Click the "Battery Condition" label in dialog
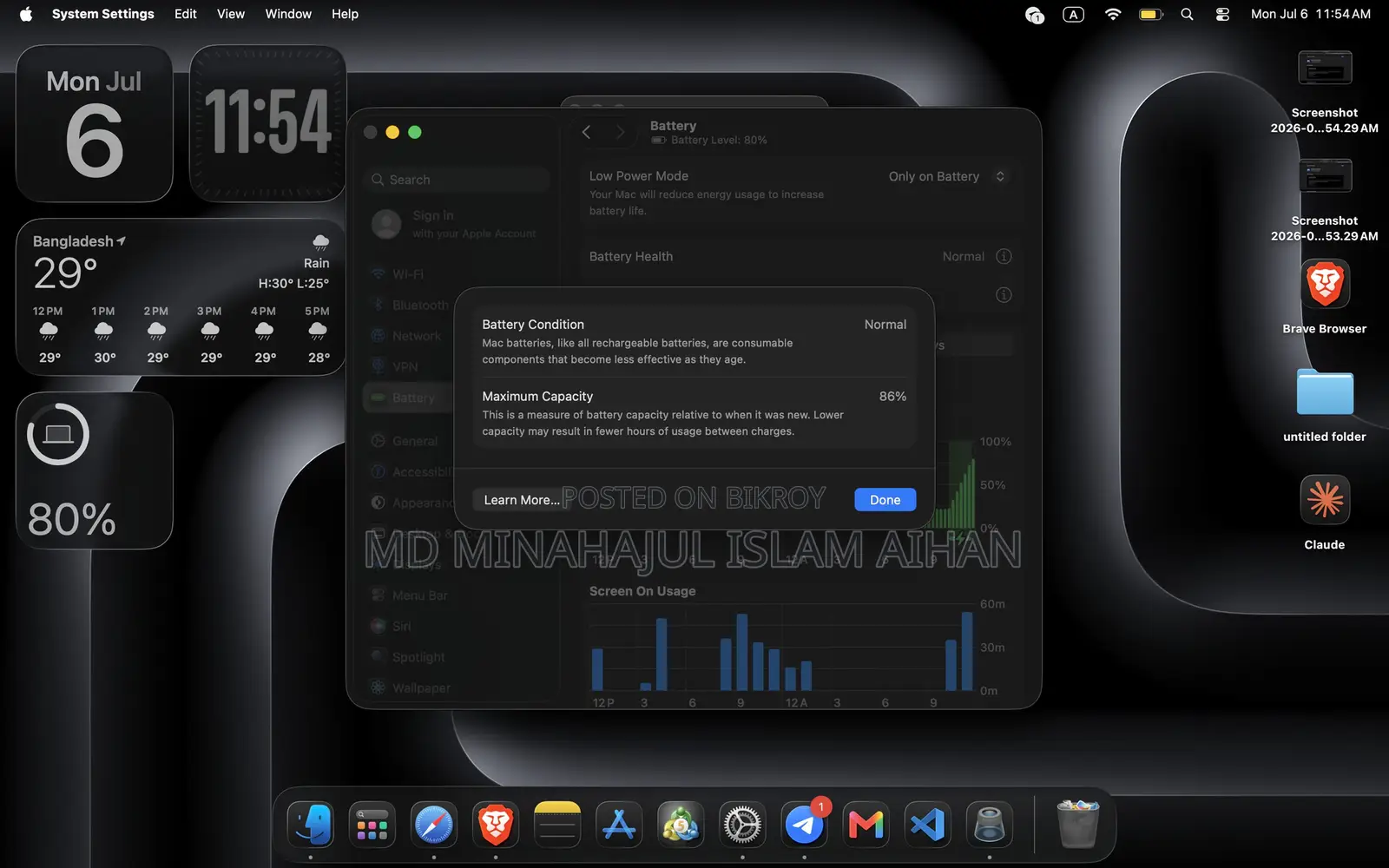The image size is (1389, 868). pos(533,325)
